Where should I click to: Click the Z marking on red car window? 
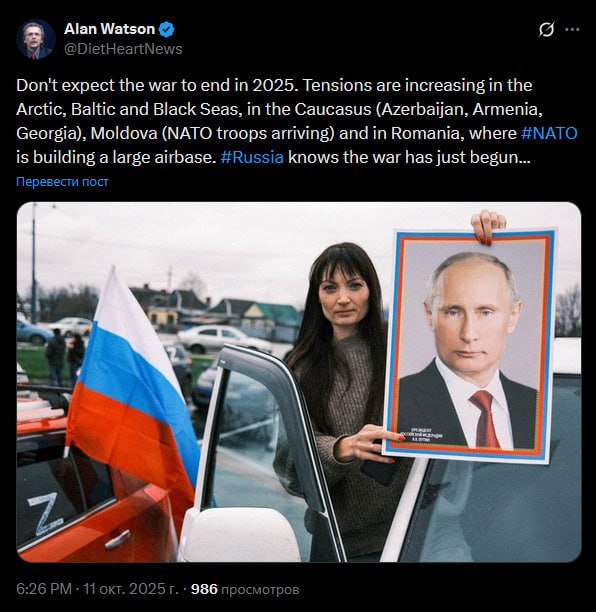click(x=45, y=512)
